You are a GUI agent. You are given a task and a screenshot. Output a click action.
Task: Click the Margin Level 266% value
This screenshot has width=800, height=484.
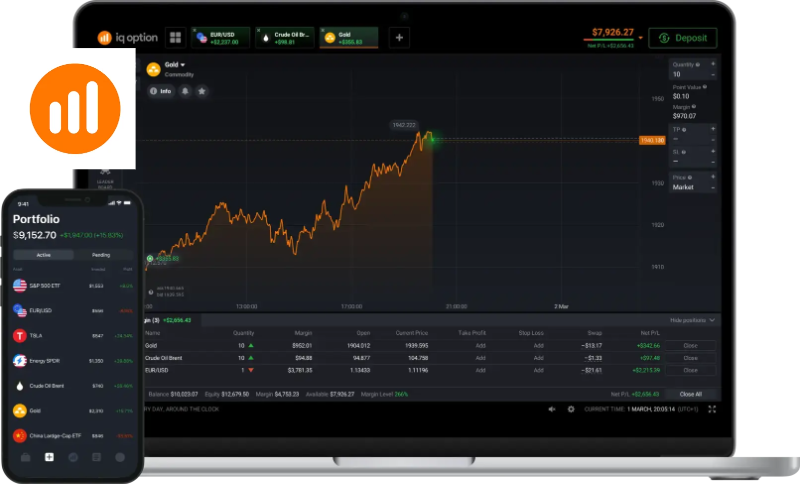point(401,394)
